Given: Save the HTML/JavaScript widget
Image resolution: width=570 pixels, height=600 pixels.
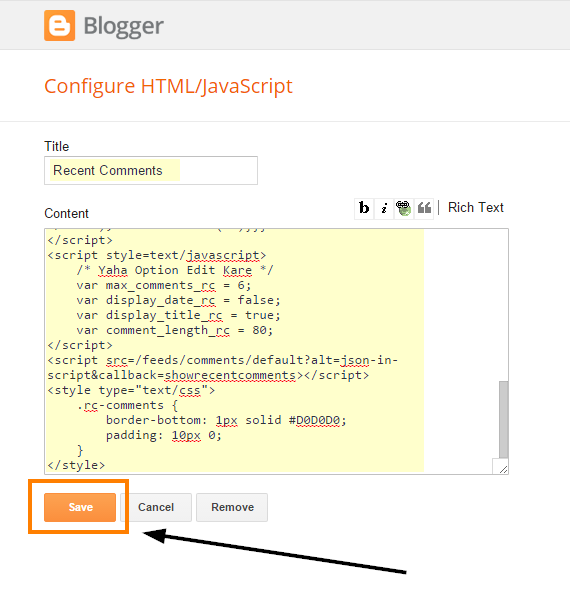Looking at the screenshot, I should coord(80,507).
